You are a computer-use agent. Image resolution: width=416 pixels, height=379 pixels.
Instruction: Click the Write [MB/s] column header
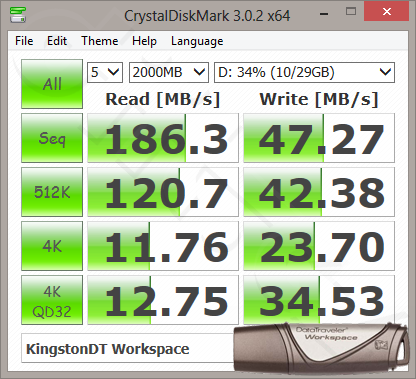tap(319, 99)
